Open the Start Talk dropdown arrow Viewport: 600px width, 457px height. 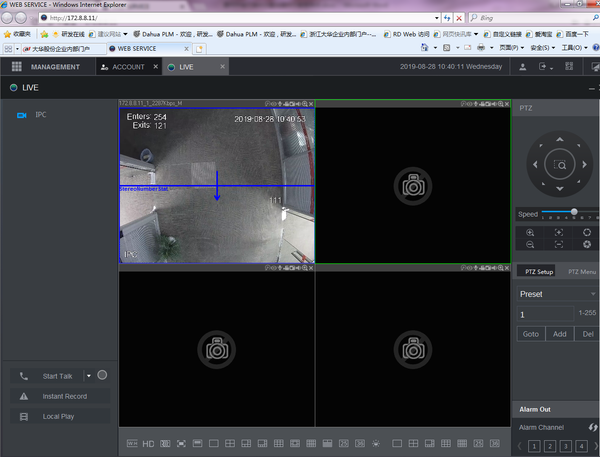coord(88,376)
